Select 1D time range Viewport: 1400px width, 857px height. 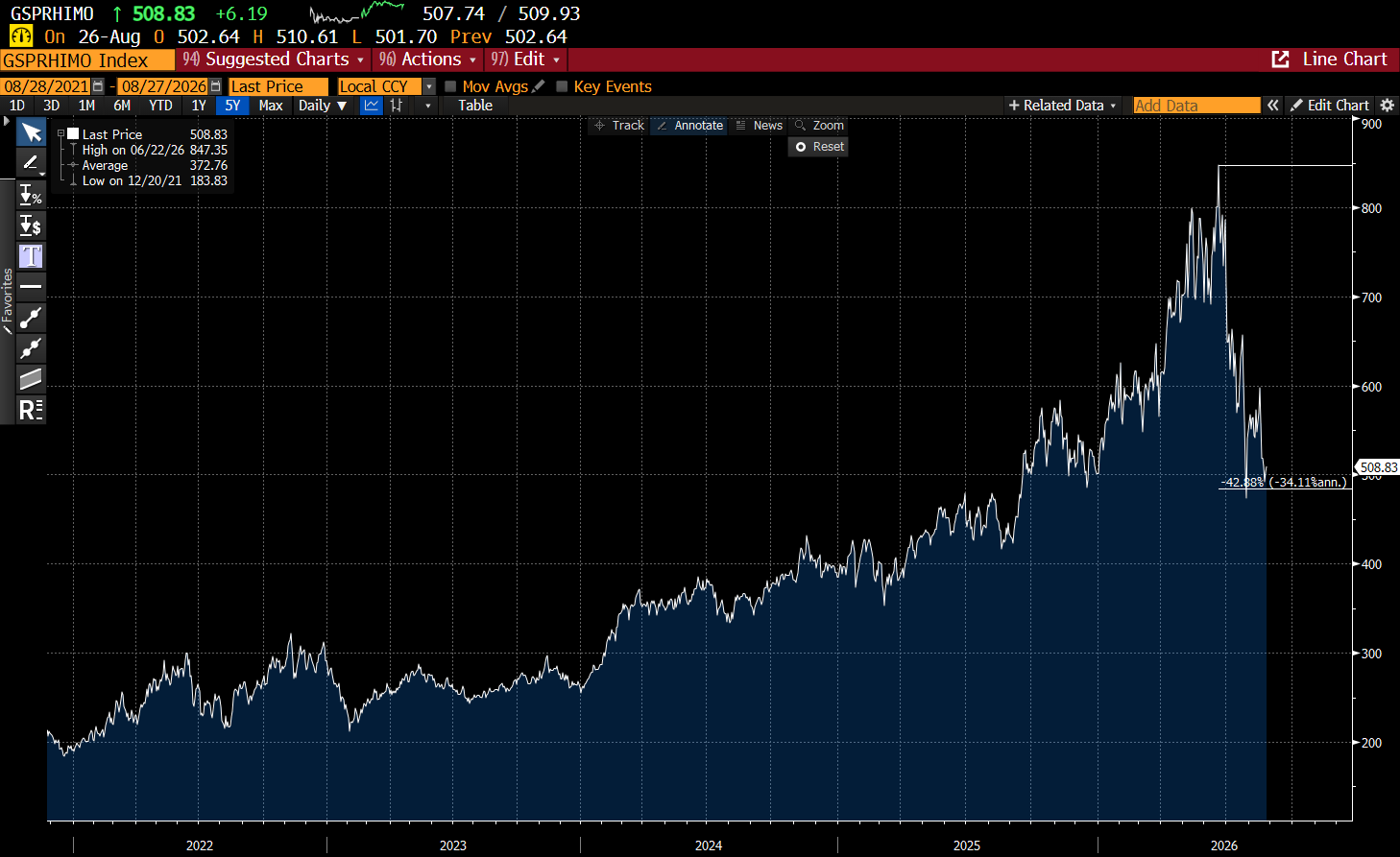17,106
